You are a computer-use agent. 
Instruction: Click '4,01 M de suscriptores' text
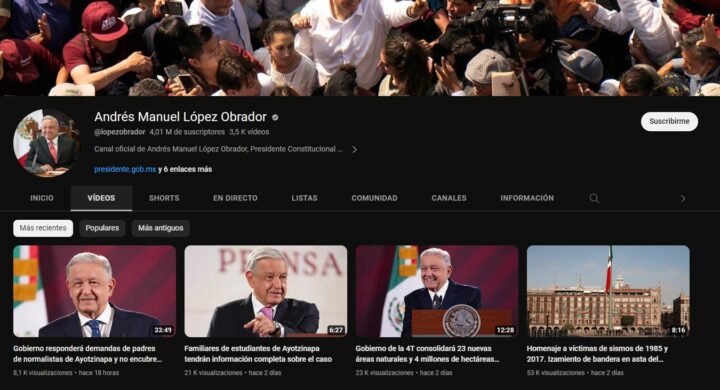[187, 132]
